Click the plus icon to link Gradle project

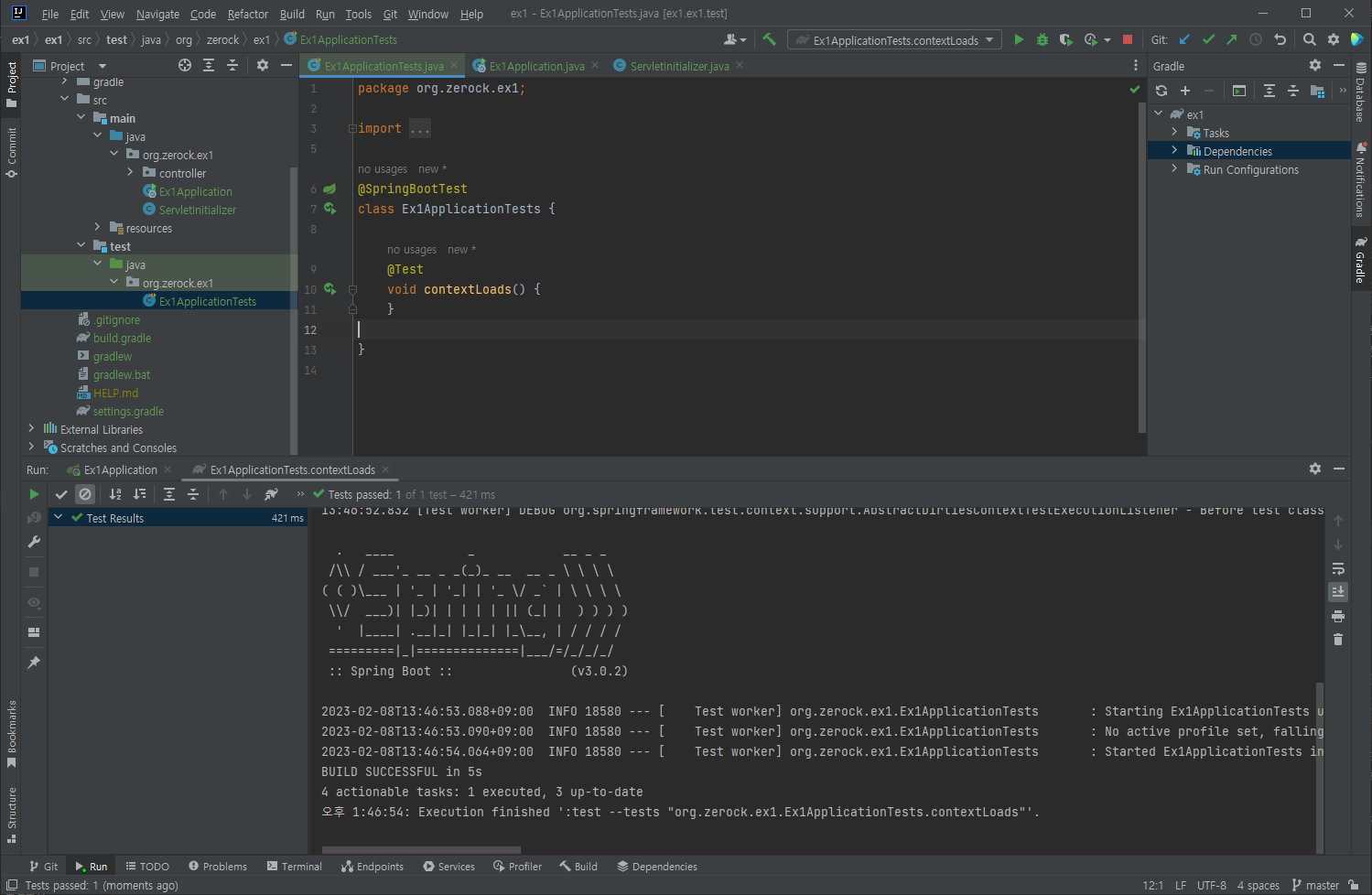tap(1185, 91)
